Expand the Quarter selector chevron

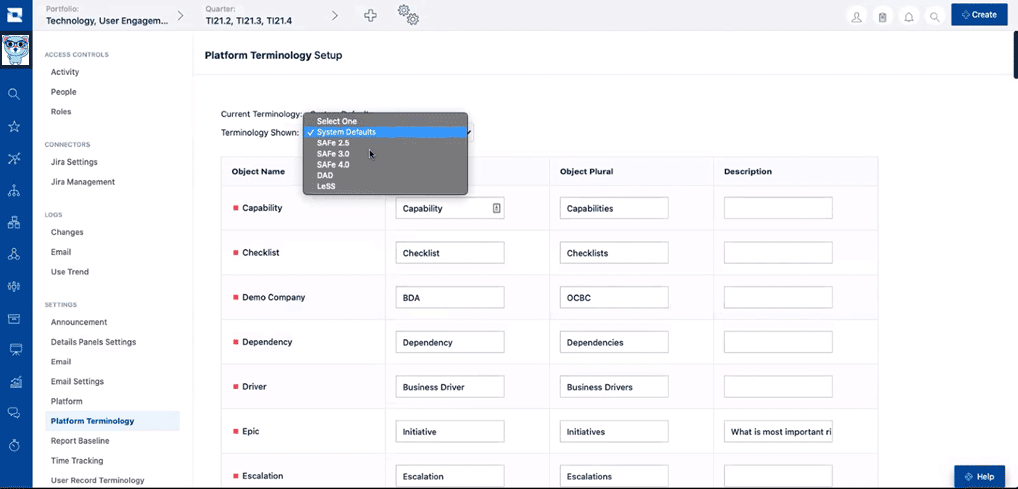point(335,15)
